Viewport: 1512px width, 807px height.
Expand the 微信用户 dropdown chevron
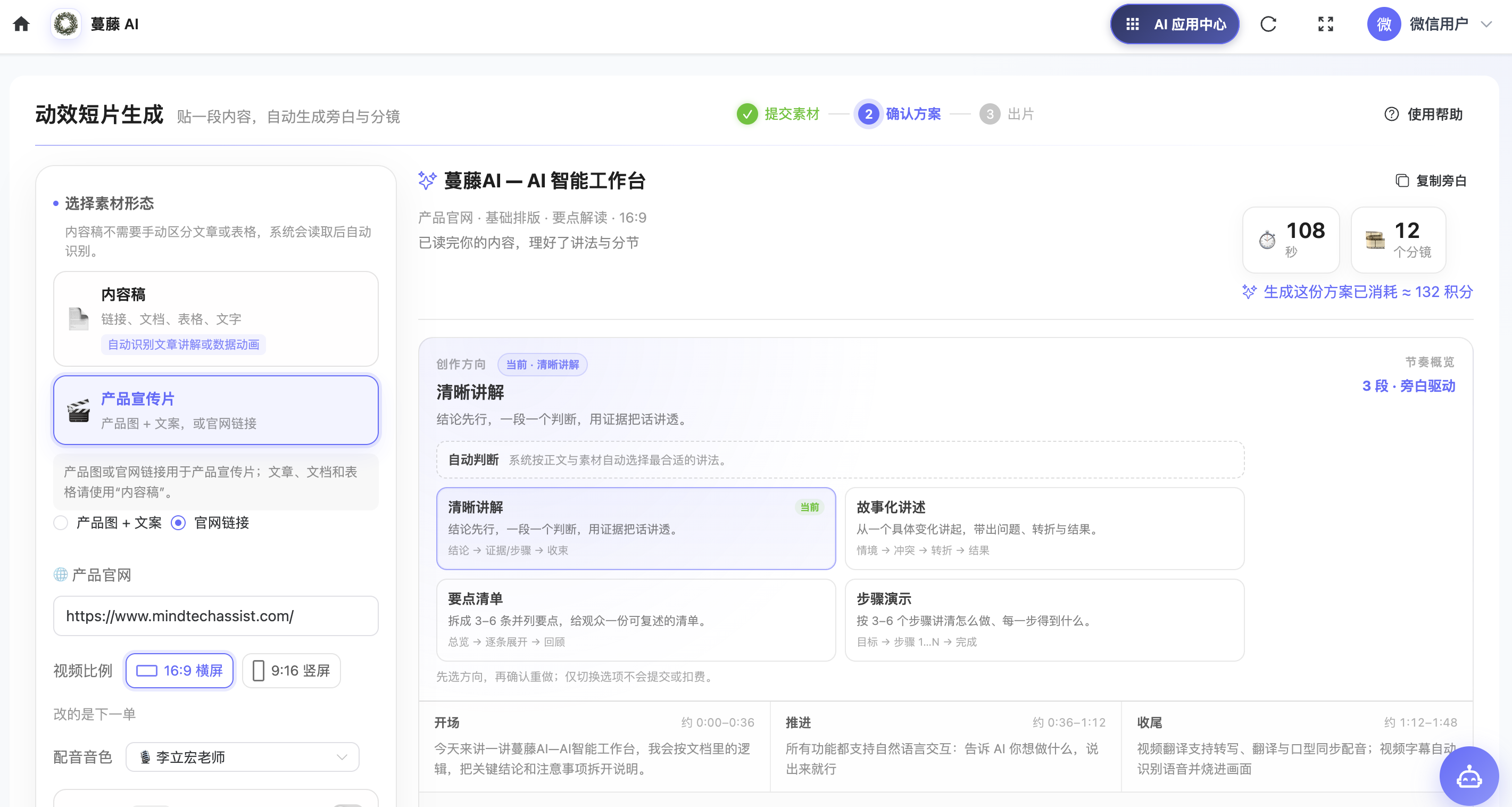click(x=1486, y=24)
